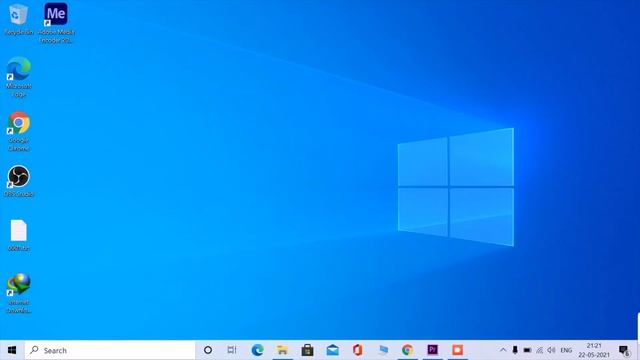The height and width of the screenshot is (360, 640).
Task: Select the Microsoft Edge desktop shortcut
Action: pos(18,77)
